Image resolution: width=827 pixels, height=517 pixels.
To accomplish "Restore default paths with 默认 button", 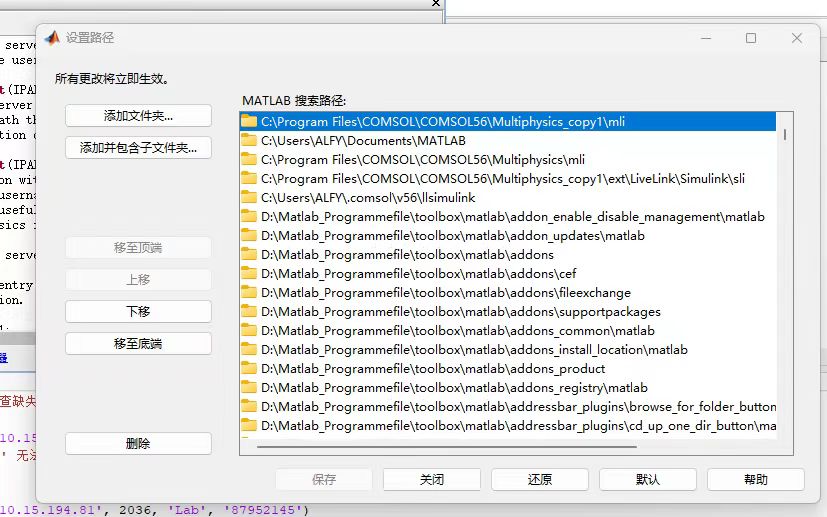I will (647, 480).
